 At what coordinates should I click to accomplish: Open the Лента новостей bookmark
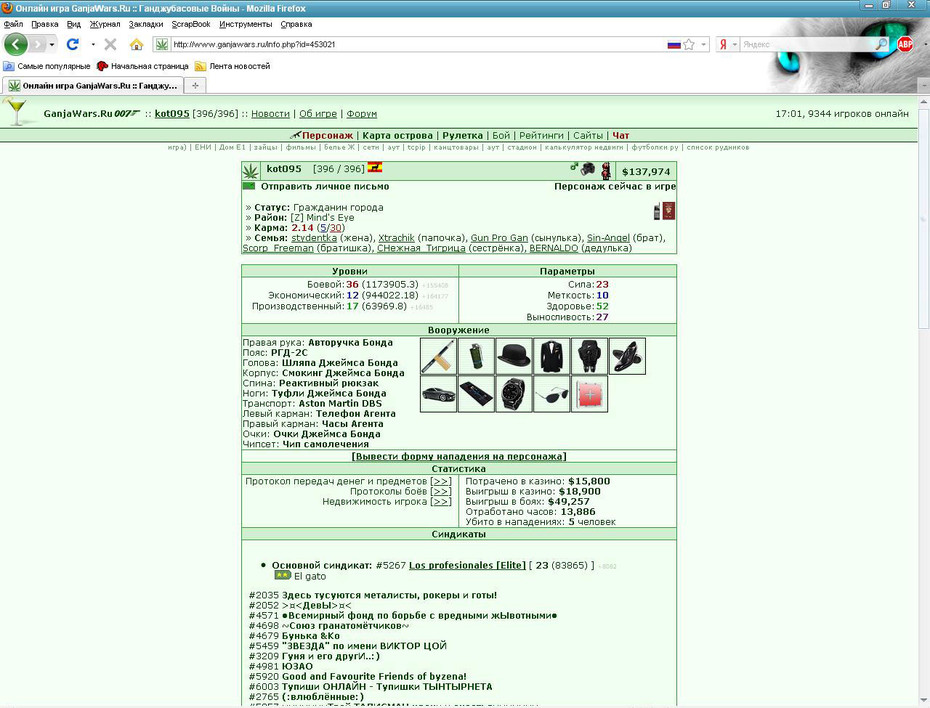(x=232, y=66)
